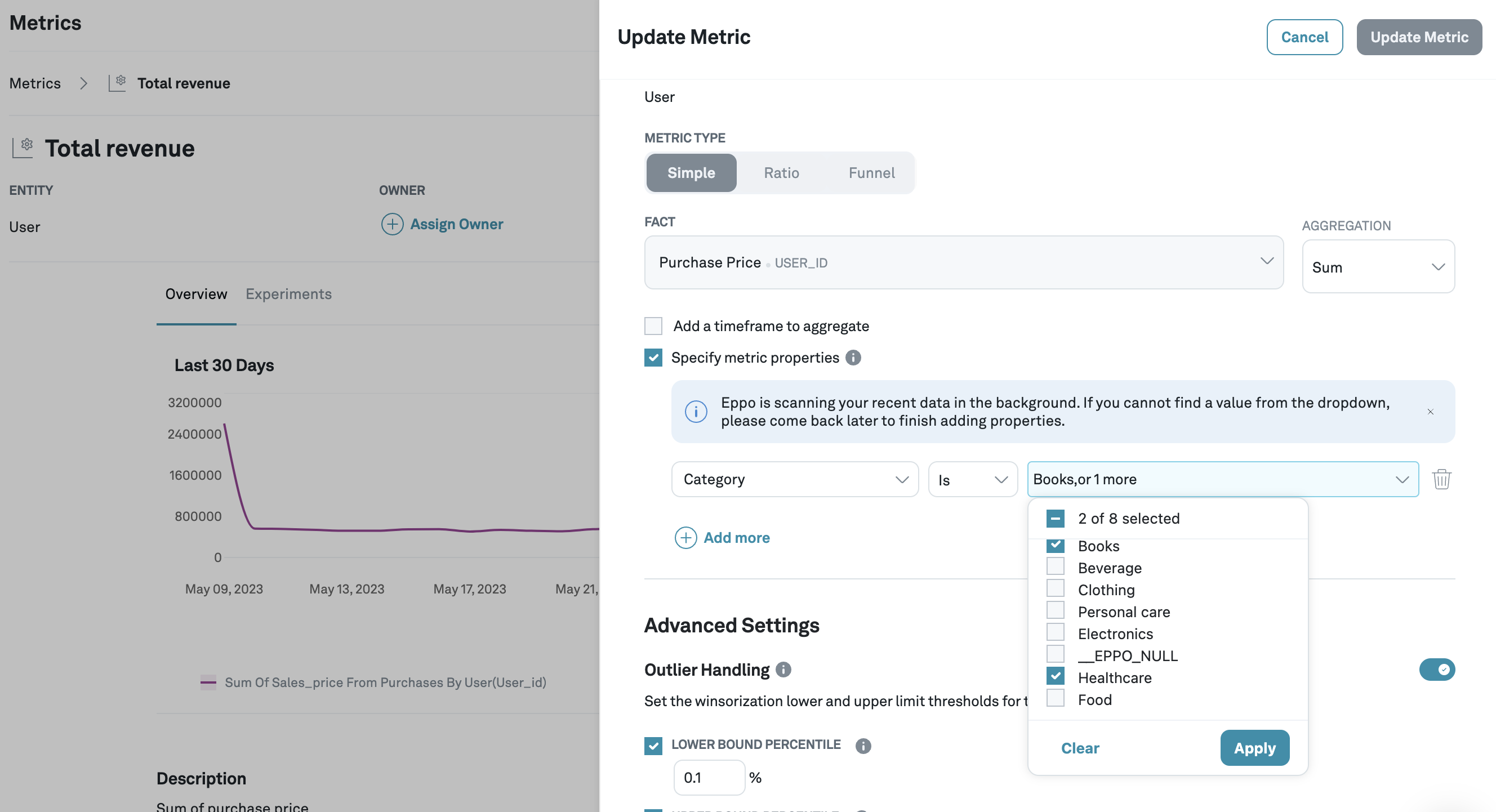Click into the lower bound percentile field

709,777
